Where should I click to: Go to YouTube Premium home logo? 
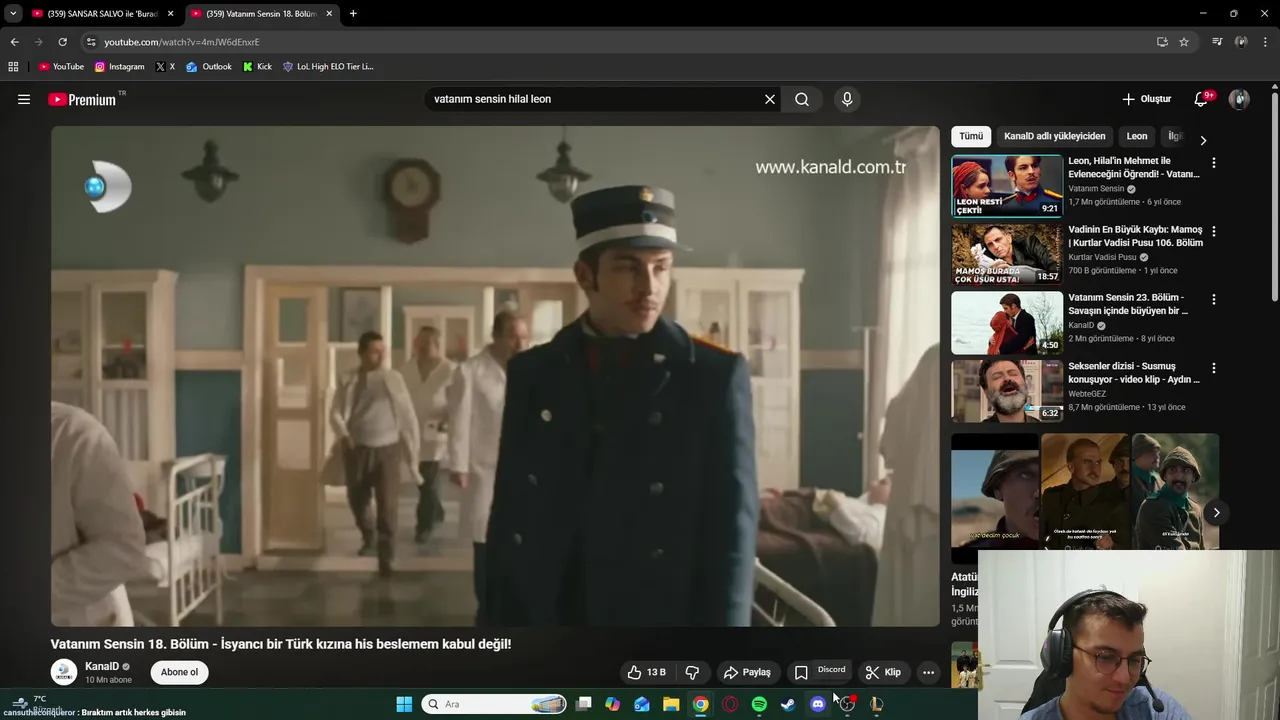(82, 99)
